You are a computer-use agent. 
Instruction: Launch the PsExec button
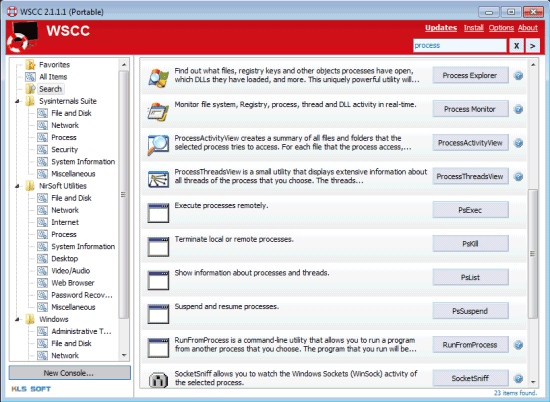click(x=470, y=210)
